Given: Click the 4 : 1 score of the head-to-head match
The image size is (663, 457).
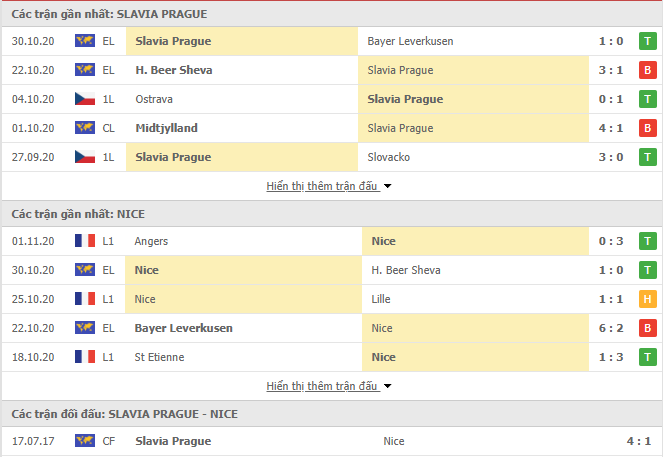Looking at the screenshot, I should (x=638, y=441).
